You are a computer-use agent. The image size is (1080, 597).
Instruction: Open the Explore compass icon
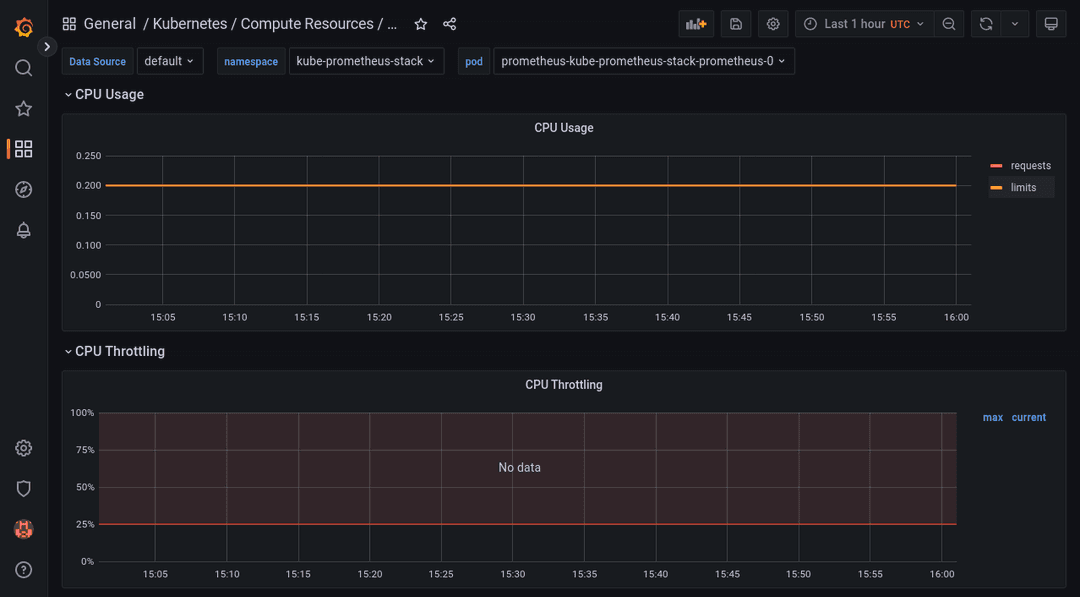coord(23,189)
